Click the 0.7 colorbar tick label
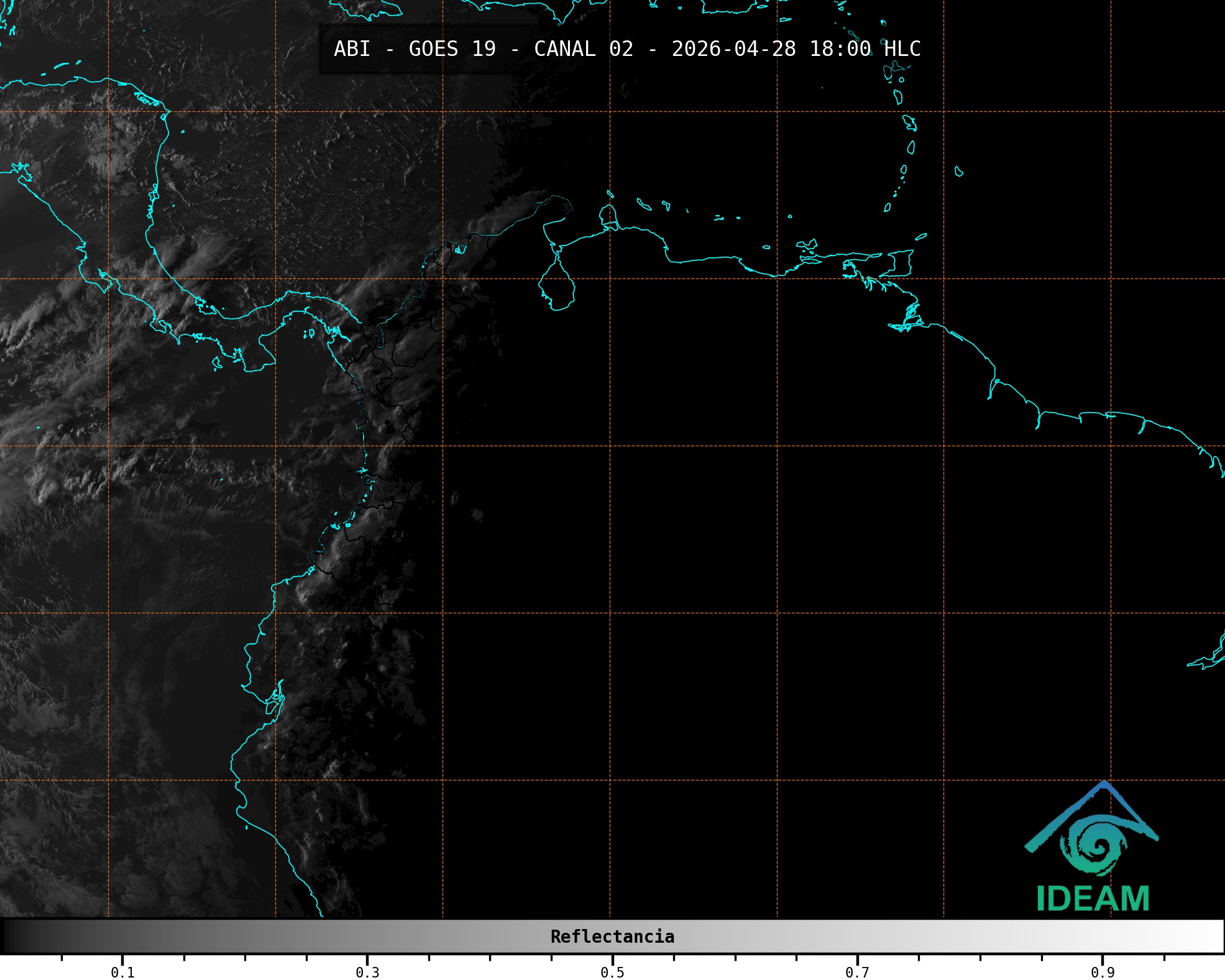 (x=857, y=972)
